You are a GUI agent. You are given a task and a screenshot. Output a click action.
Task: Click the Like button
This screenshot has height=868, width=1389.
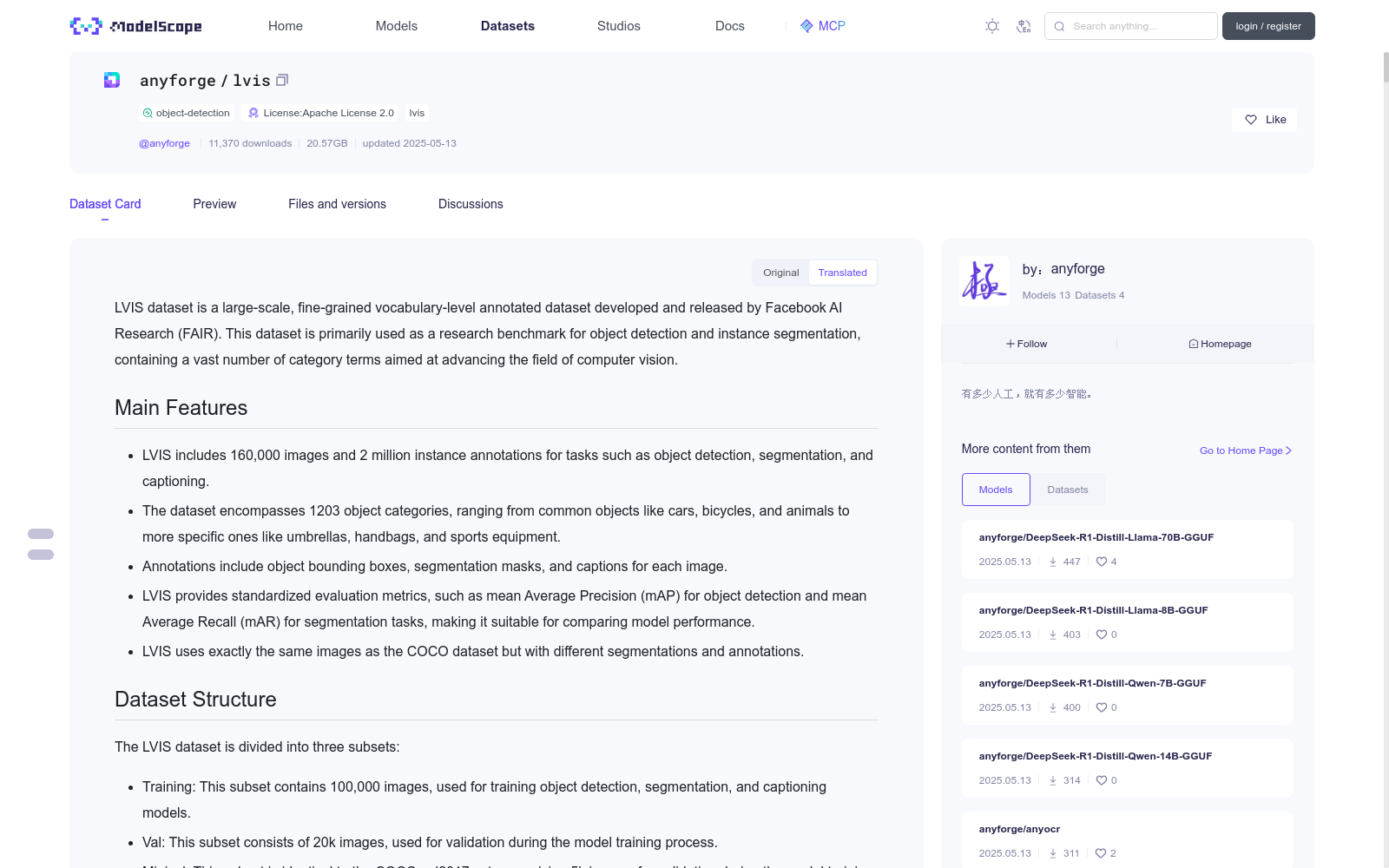[x=1265, y=120]
